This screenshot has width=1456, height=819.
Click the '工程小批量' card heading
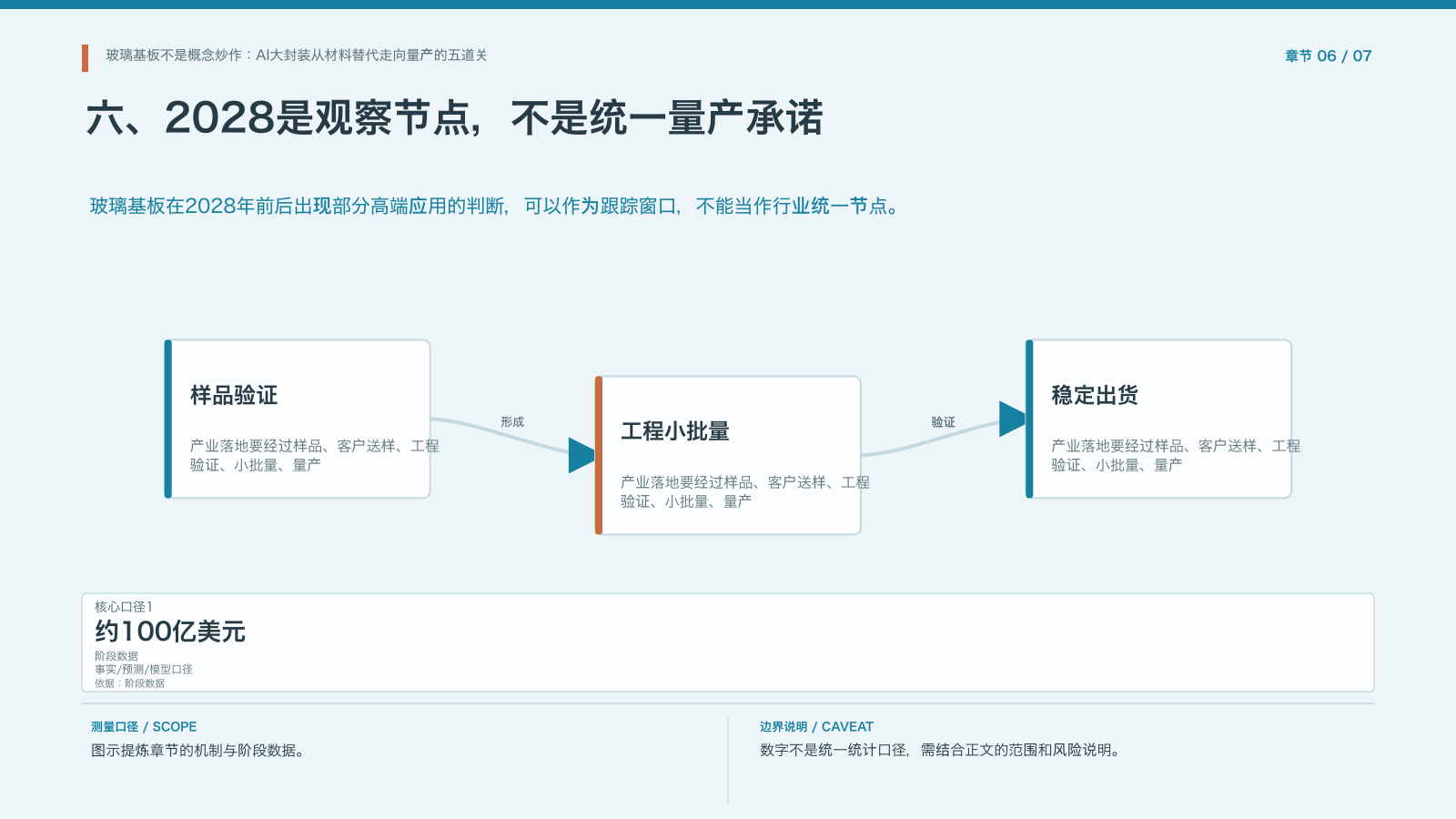(675, 431)
